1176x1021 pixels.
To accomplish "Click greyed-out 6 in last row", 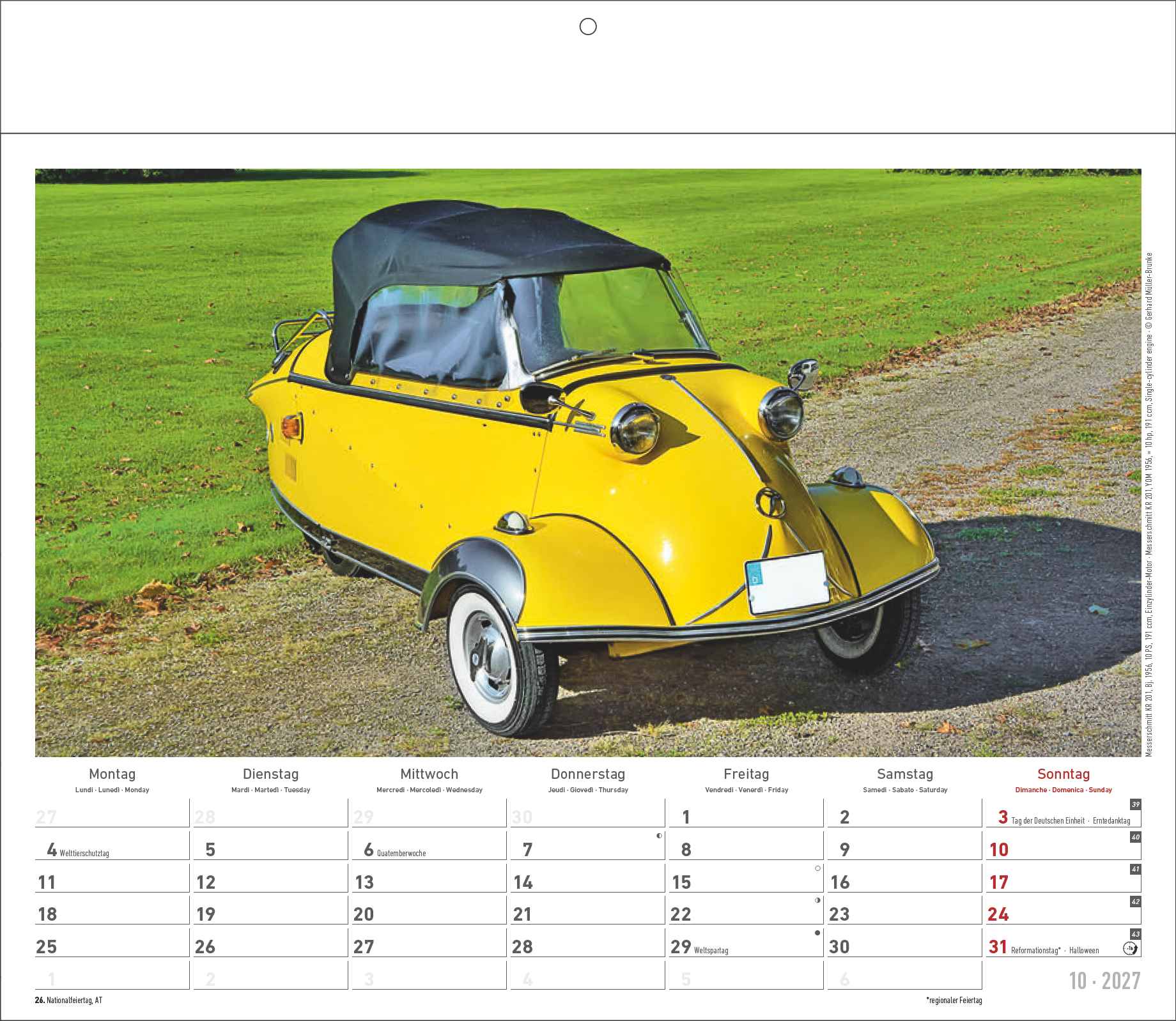I will click(x=844, y=979).
